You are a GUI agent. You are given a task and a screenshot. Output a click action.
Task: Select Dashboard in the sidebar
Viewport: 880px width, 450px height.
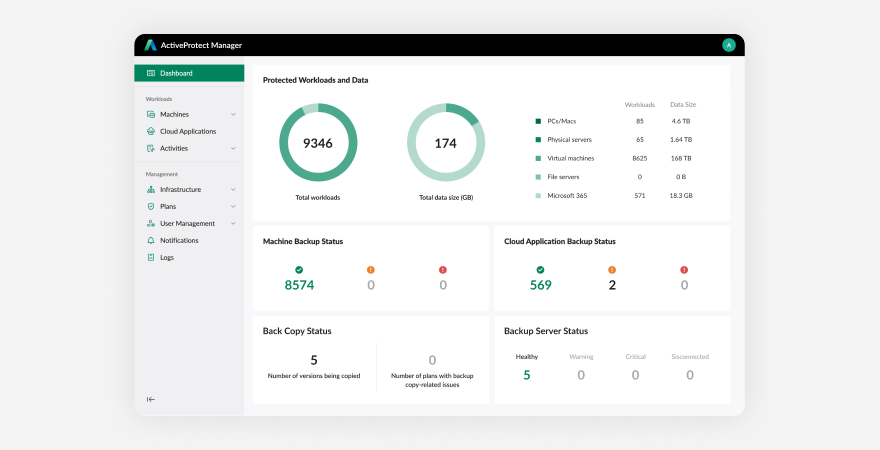pyautogui.click(x=189, y=73)
